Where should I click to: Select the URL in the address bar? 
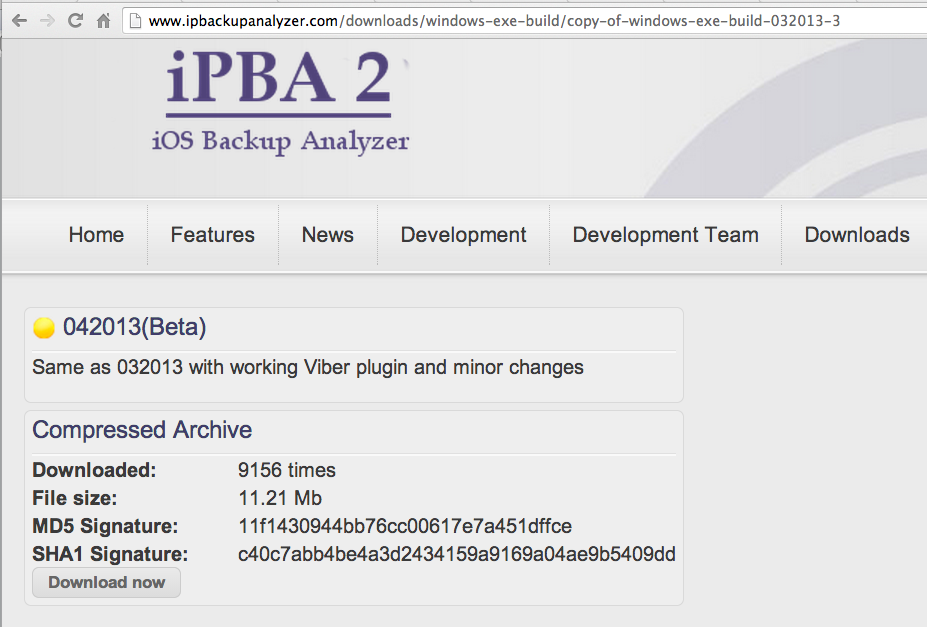(494, 21)
